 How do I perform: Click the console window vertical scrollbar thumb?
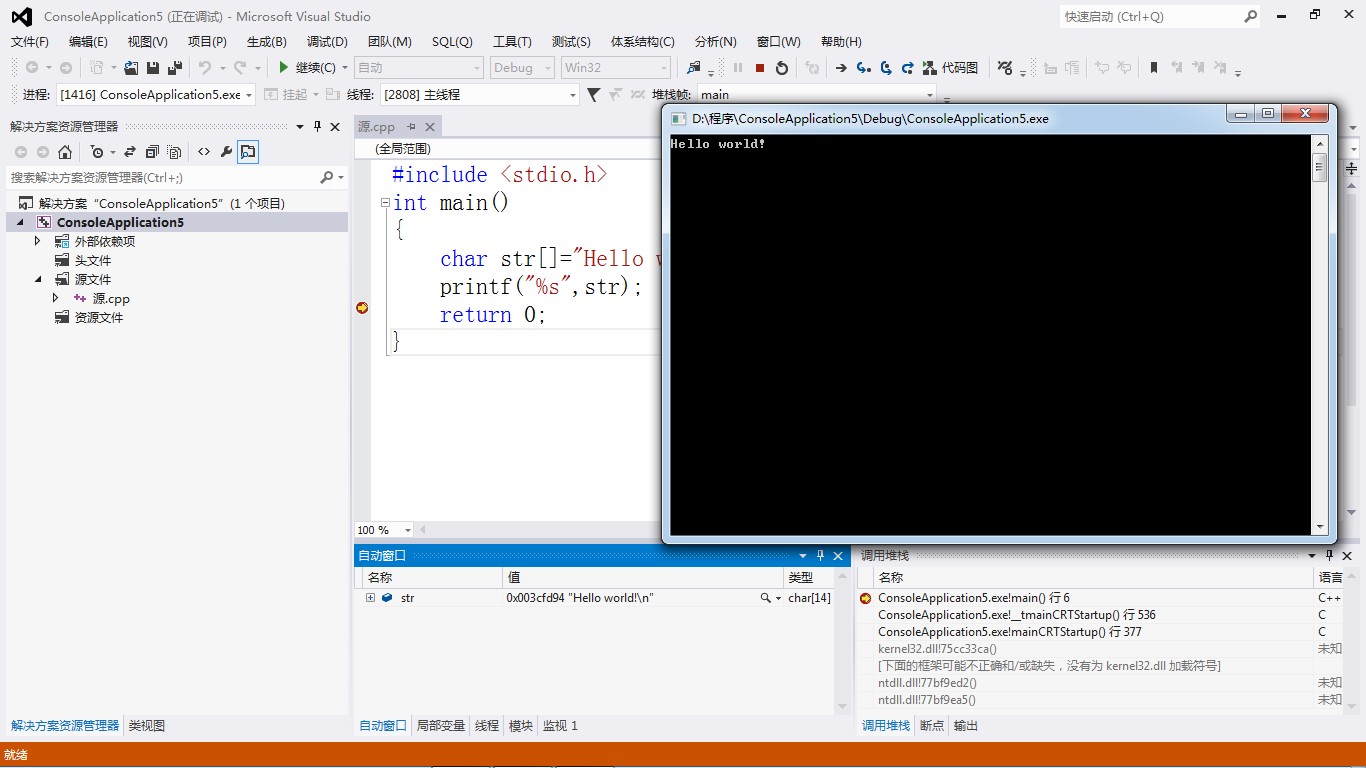coord(1320,167)
